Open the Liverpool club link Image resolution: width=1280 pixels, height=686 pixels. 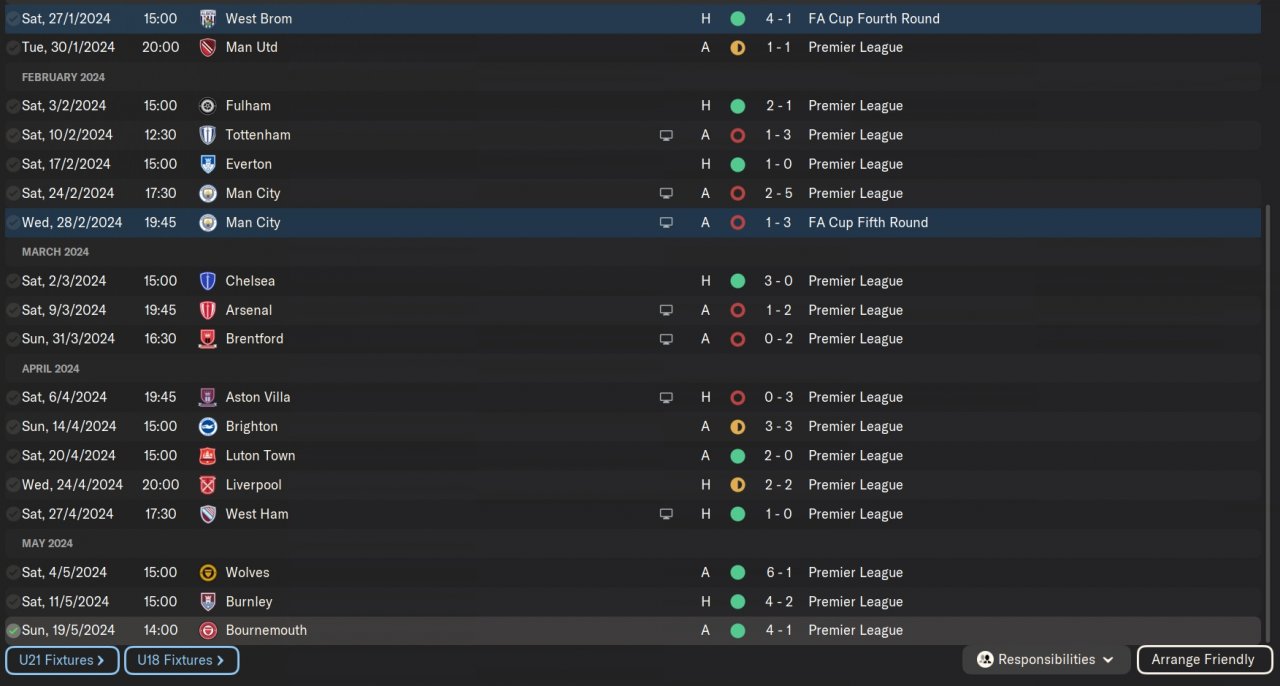254,485
